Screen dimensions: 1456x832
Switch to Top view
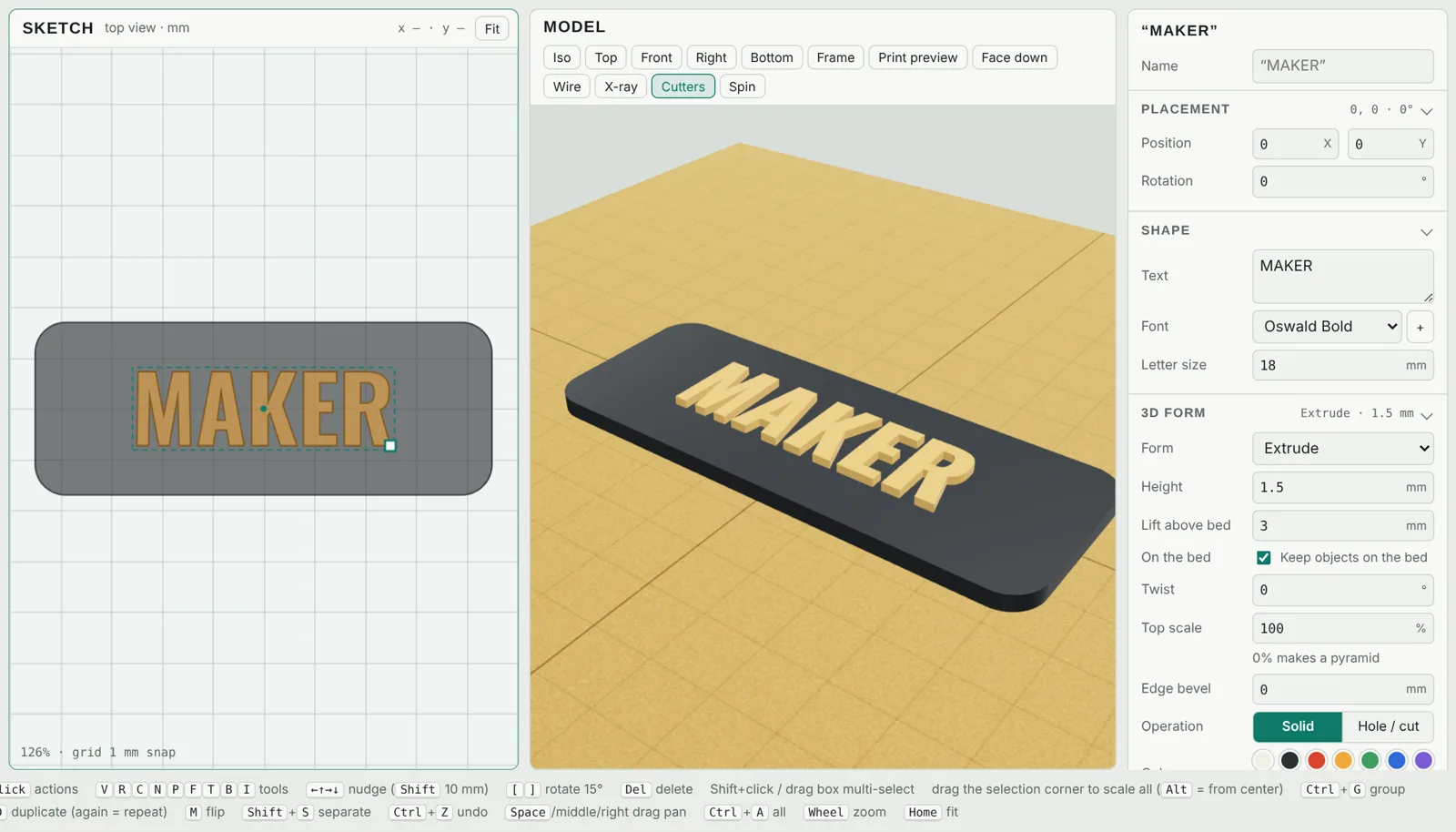[605, 57]
